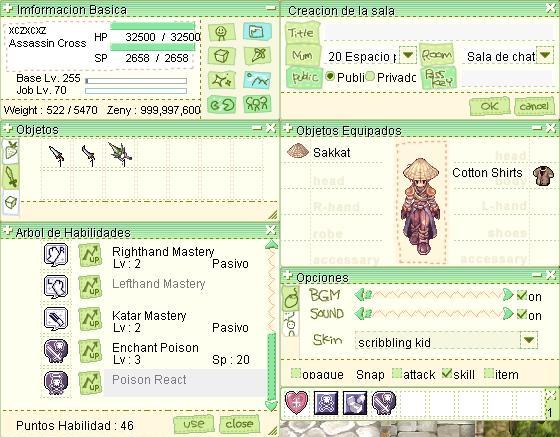Click the heart icon in the hotkey bar
The image size is (560, 437).
tap(296, 402)
